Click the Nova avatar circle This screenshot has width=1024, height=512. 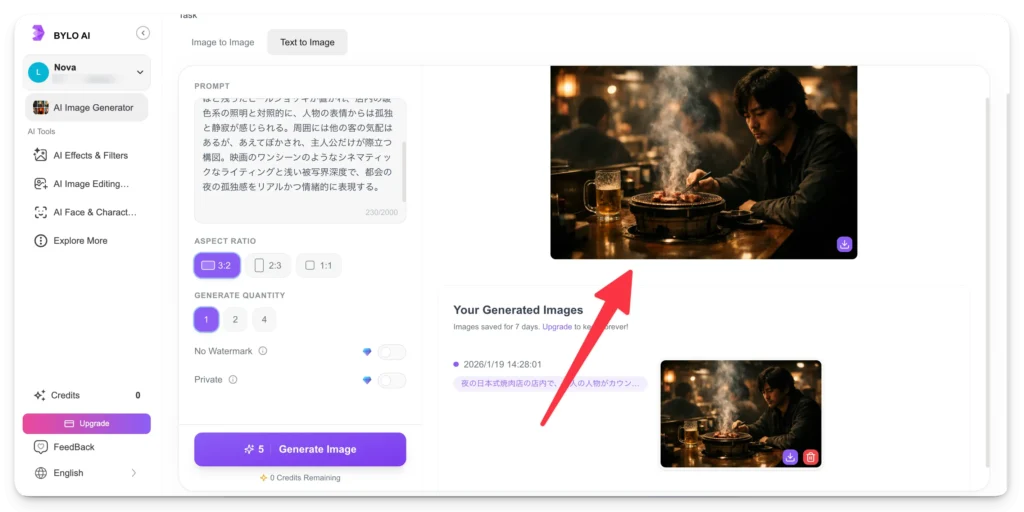pyautogui.click(x=39, y=72)
